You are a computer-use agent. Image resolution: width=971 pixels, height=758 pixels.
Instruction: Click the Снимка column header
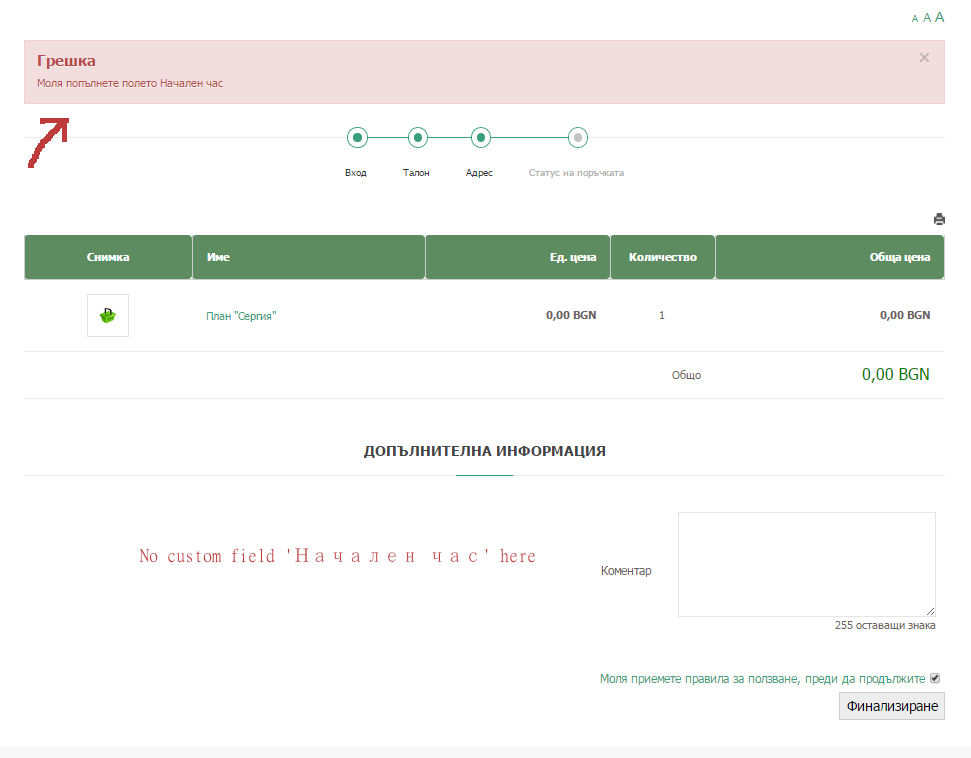click(108, 257)
